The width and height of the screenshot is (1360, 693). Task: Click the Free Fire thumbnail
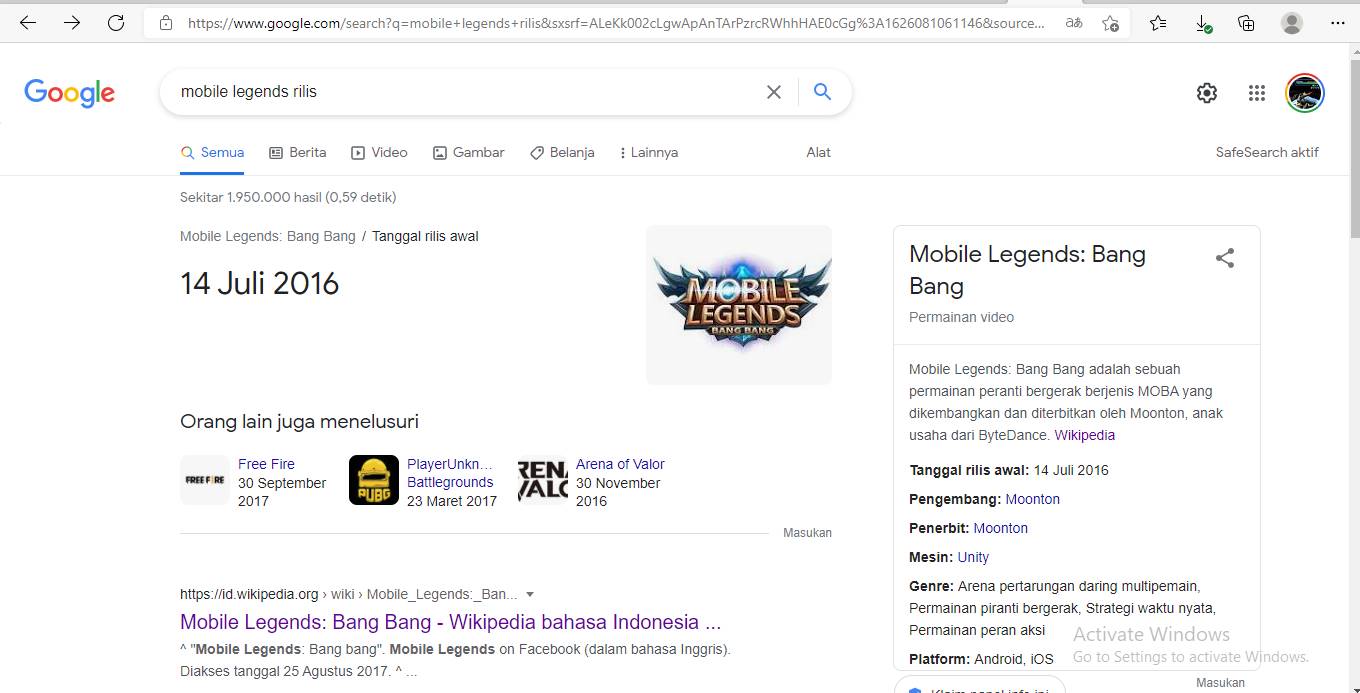click(205, 480)
